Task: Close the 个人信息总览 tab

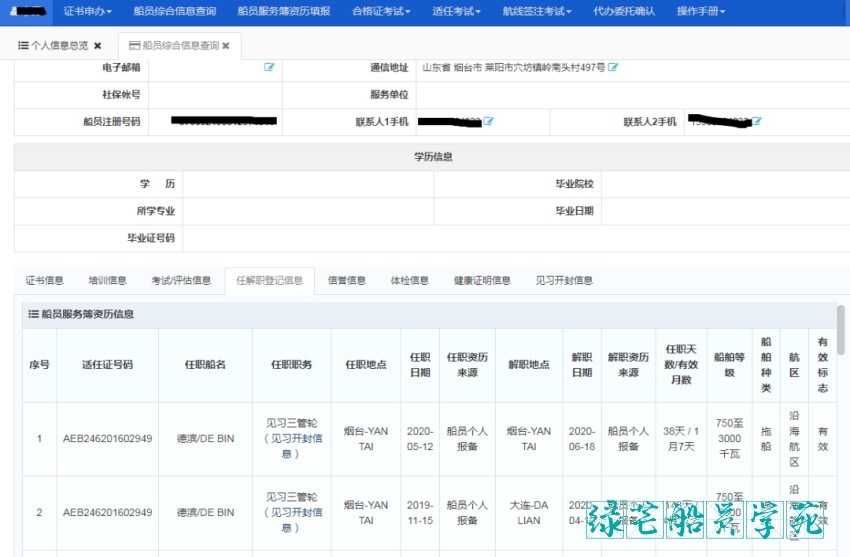Action: pos(98,46)
